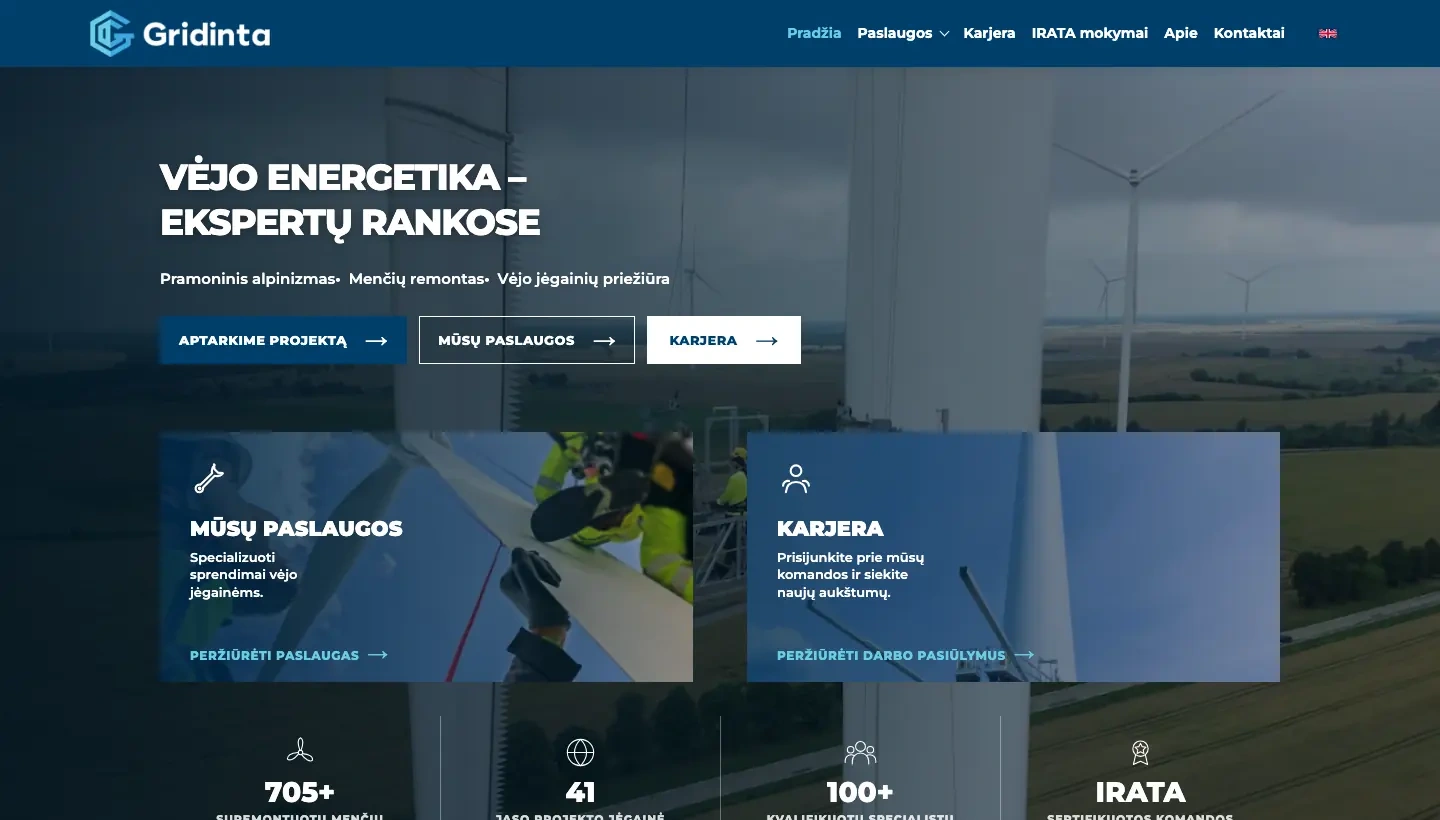Click the text 'Vėjo jėgainių priežiūra'

(584, 279)
